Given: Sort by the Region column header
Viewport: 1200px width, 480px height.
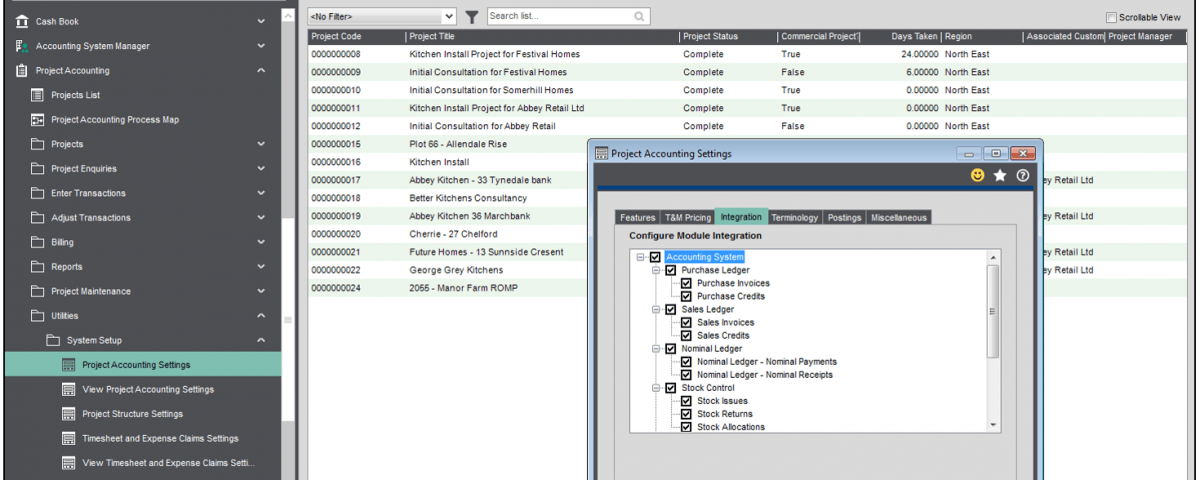Looking at the screenshot, I should [982, 37].
